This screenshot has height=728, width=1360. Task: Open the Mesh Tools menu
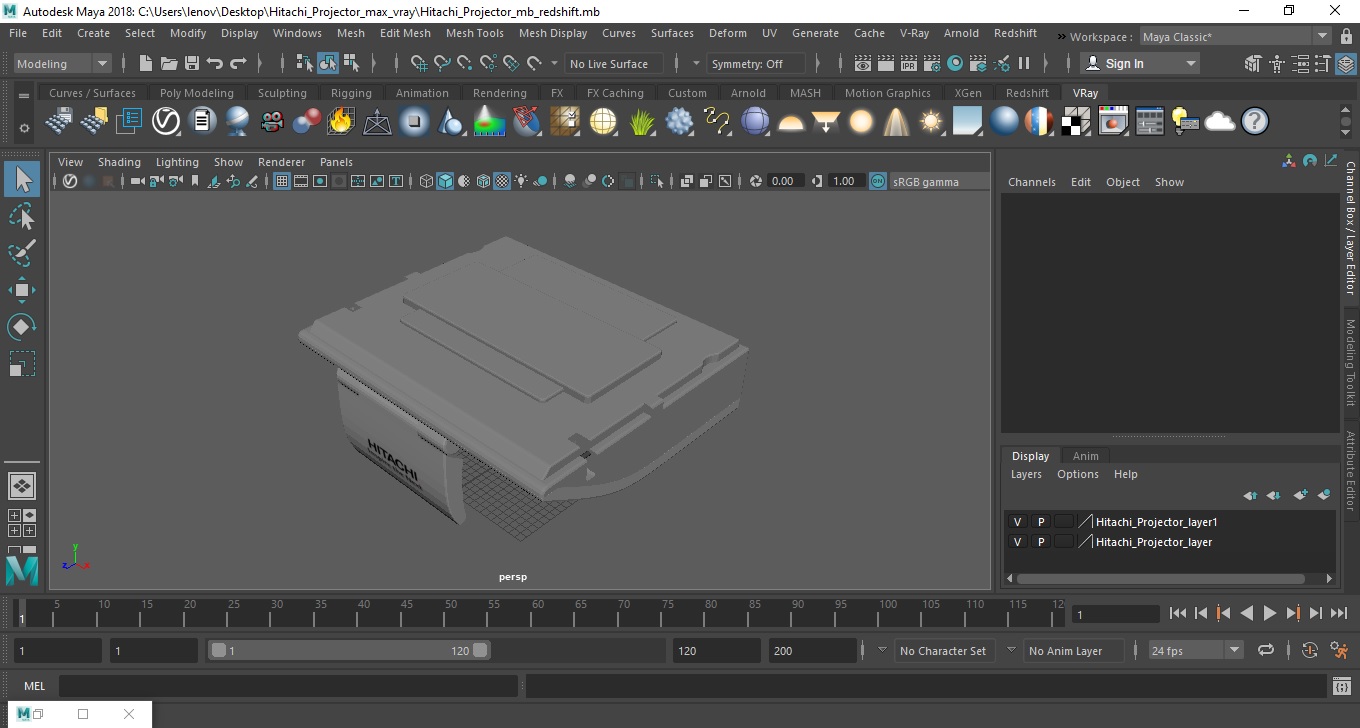tap(475, 33)
